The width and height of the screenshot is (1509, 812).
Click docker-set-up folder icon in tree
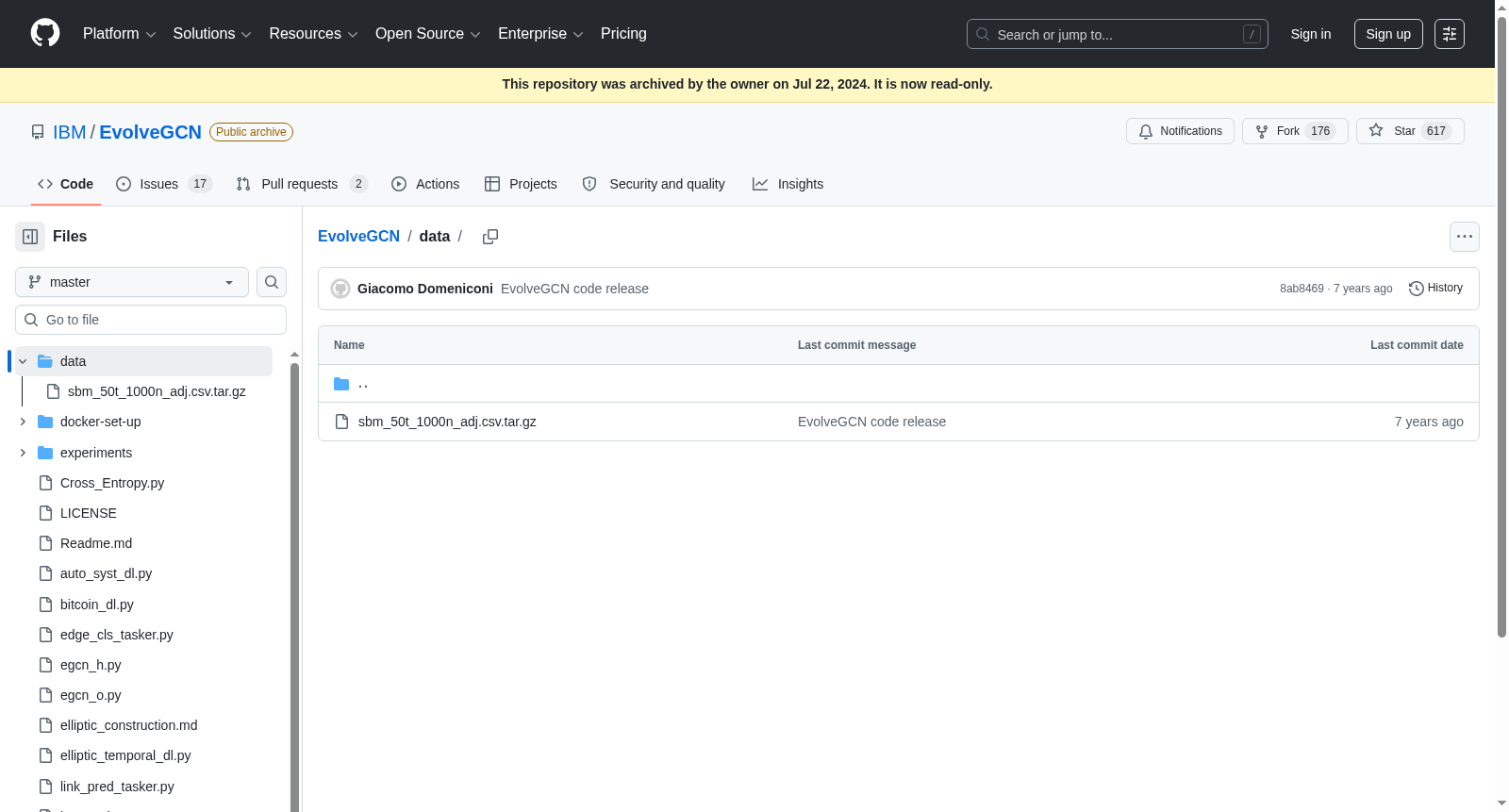point(45,422)
